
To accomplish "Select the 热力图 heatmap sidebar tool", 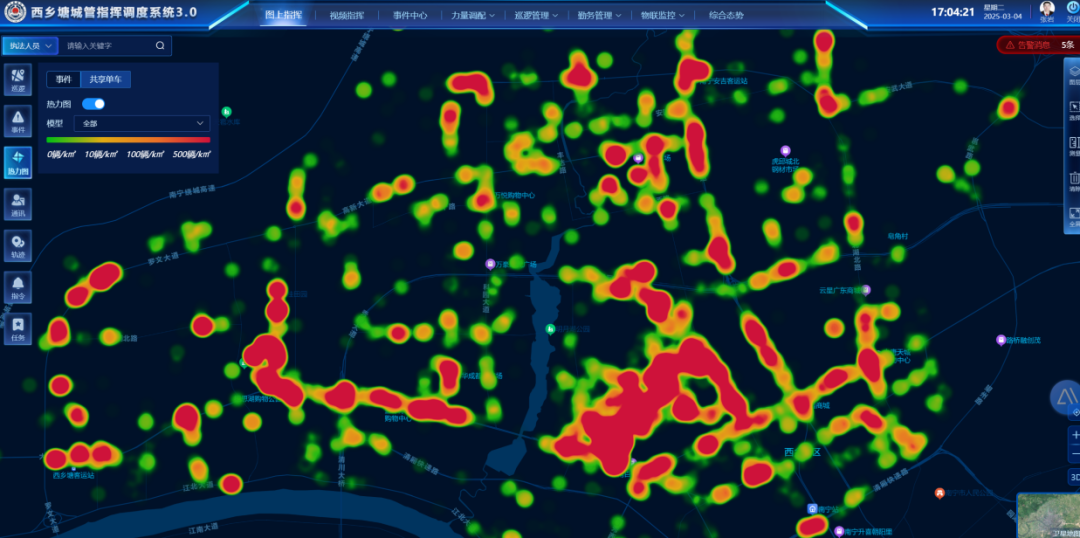I will (x=17, y=162).
